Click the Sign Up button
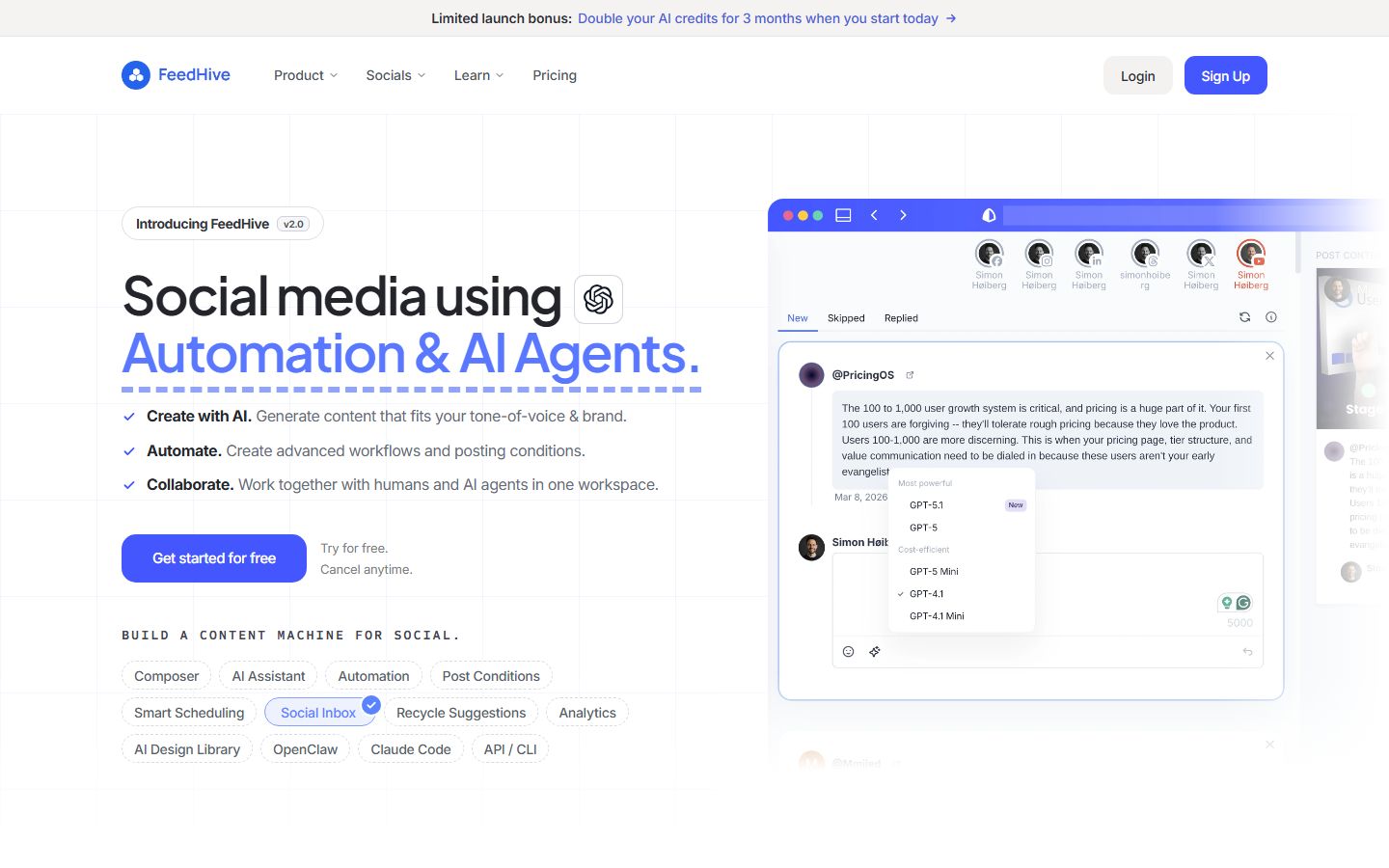Screen dimensions: 1389x868 point(1226,75)
